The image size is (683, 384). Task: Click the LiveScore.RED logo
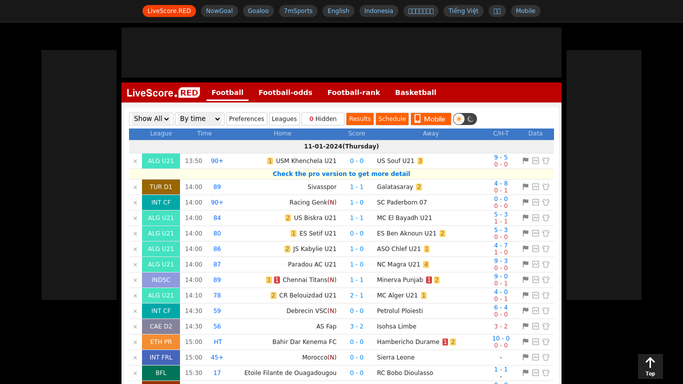coord(163,93)
